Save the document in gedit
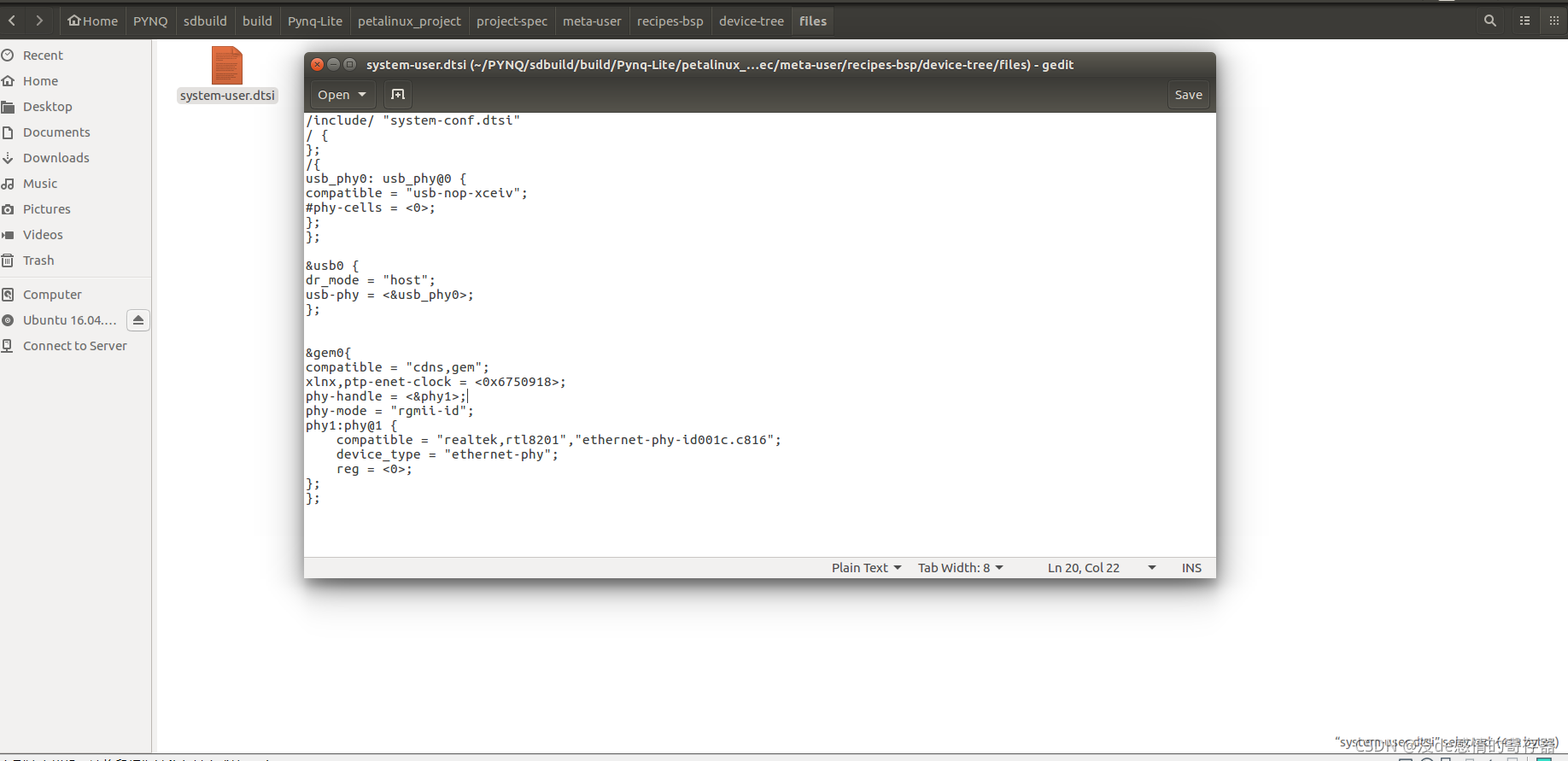 click(1188, 95)
